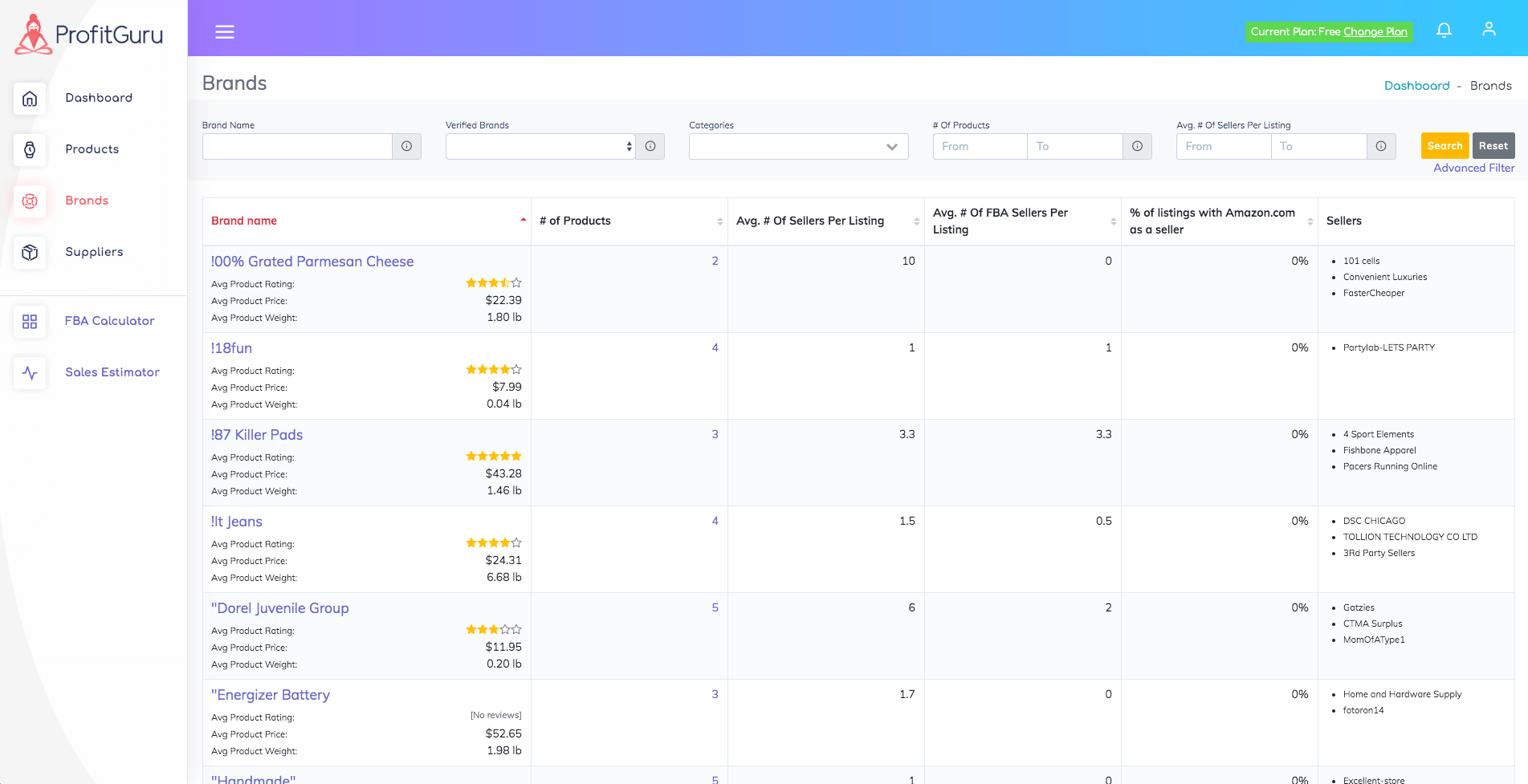Sort by # of Products column
Screen dimensions: 1528x784
pos(720,221)
